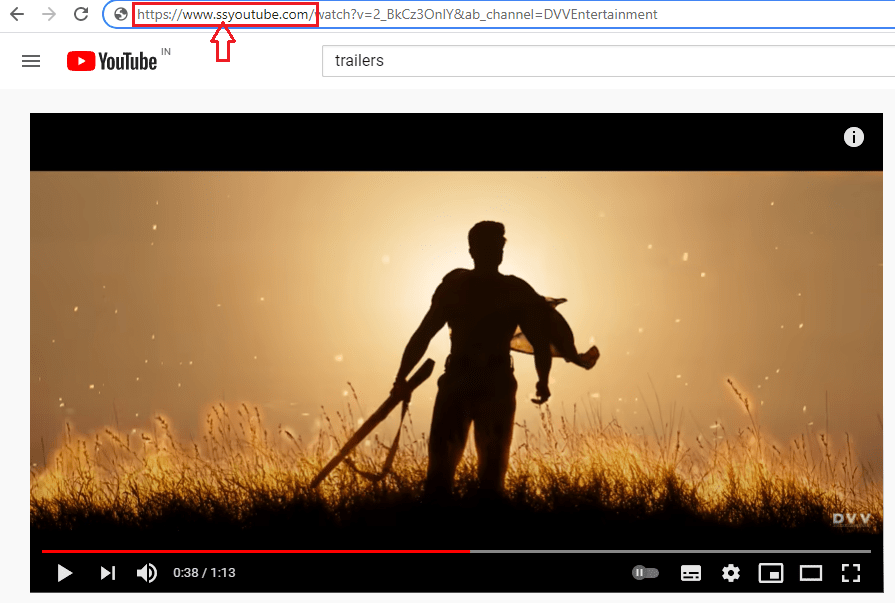Go forward with the browser forward arrow
The width and height of the screenshot is (895, 603).
click(49, 14)
